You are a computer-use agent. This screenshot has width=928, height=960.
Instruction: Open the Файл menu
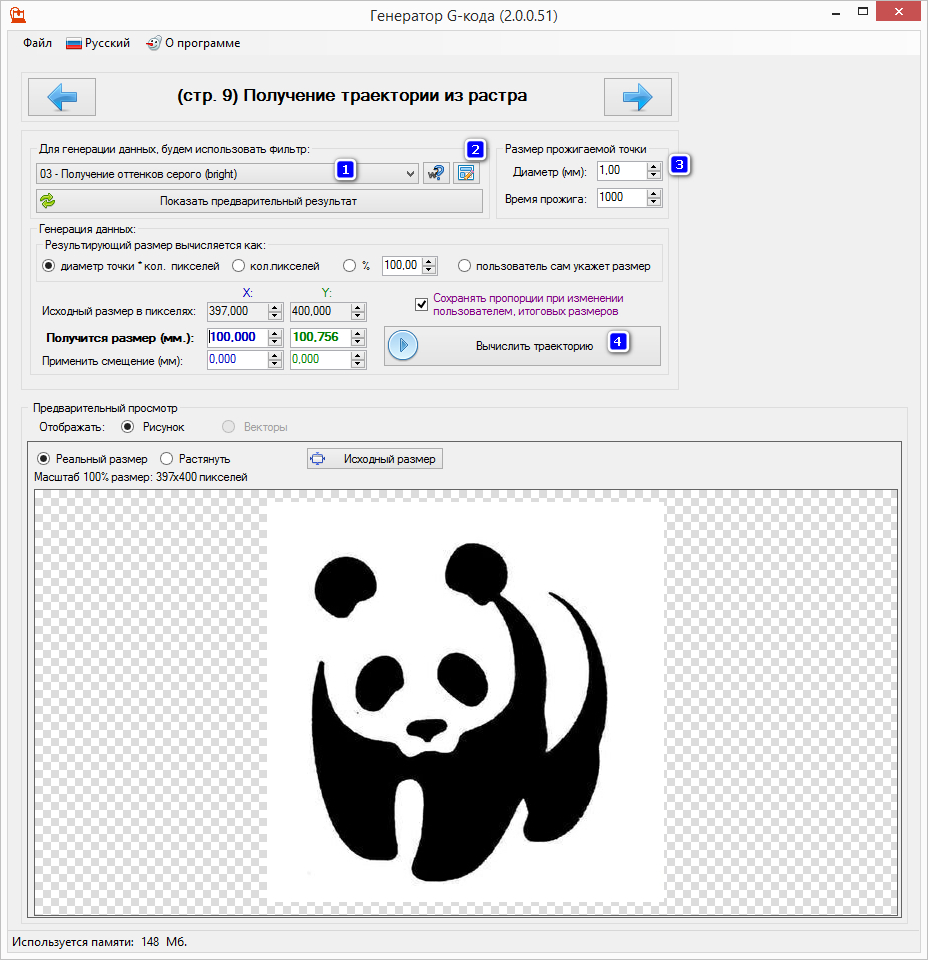pyautogui.click(x=37, y=43)
